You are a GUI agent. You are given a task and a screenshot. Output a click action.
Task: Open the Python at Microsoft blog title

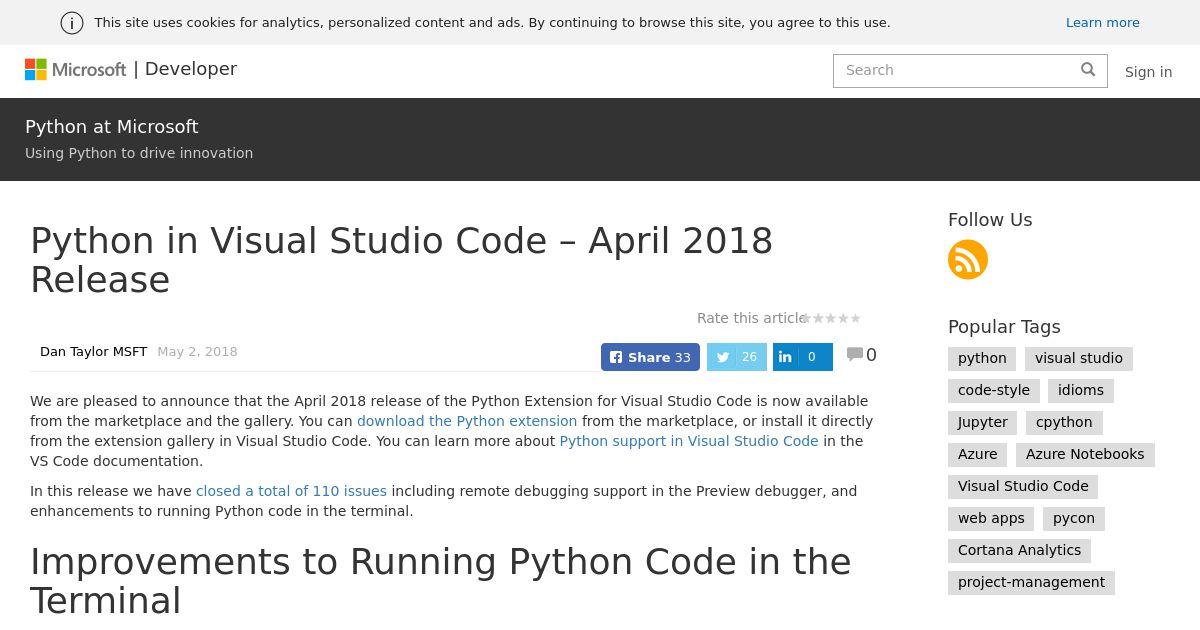[112, 127]
